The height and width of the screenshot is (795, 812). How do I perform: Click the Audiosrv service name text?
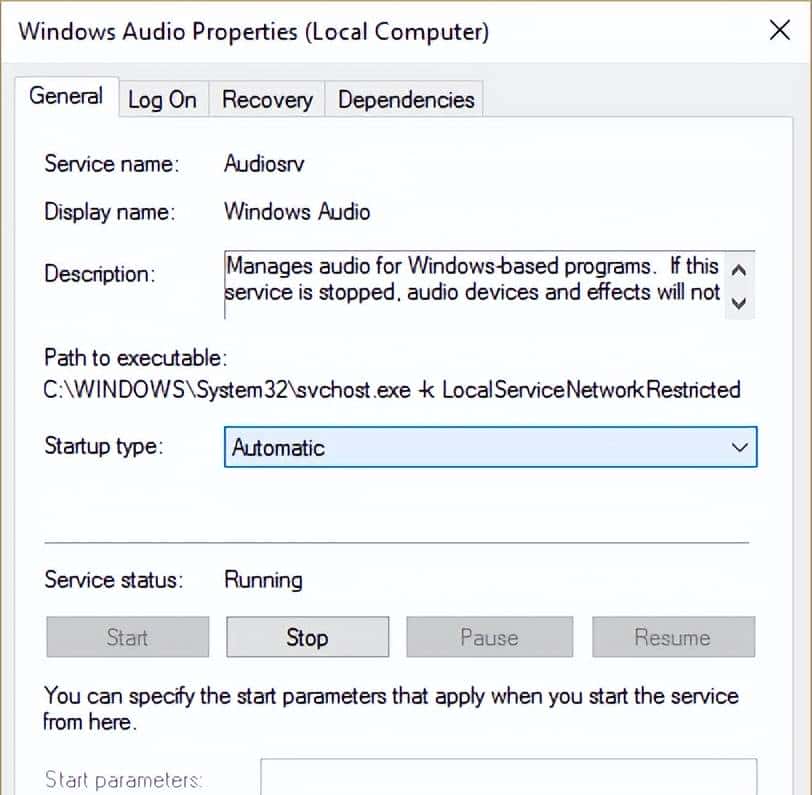(264, 164)
